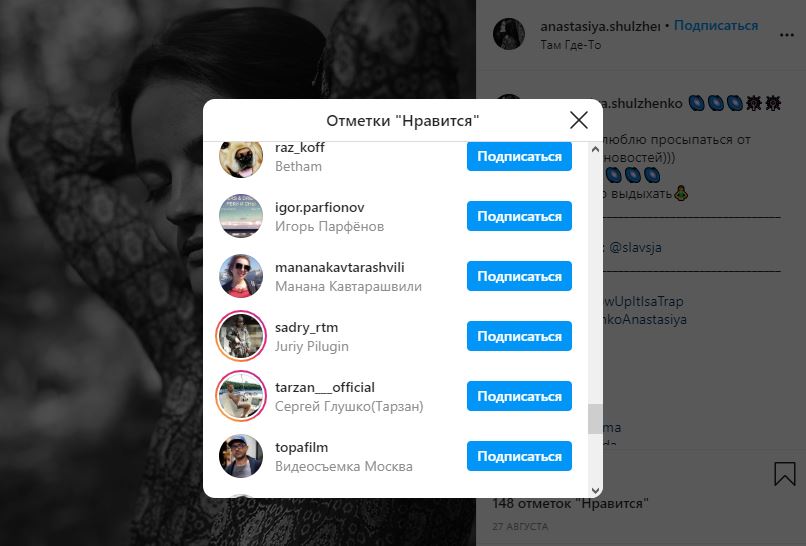
Task: Click the likes list scrollbar up arrow
Action: [x=595, y=150]
